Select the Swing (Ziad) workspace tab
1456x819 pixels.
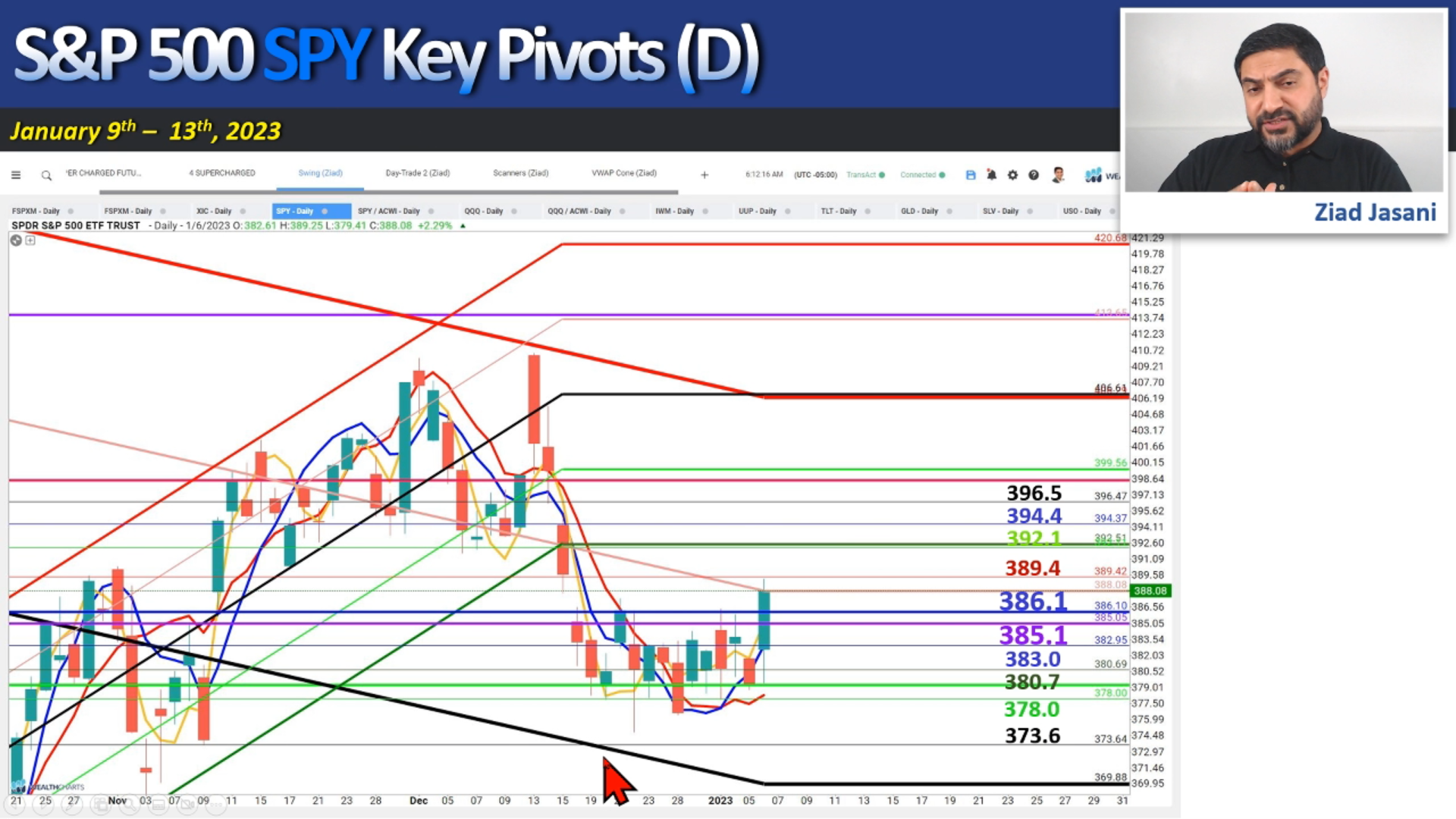[320, 173]
